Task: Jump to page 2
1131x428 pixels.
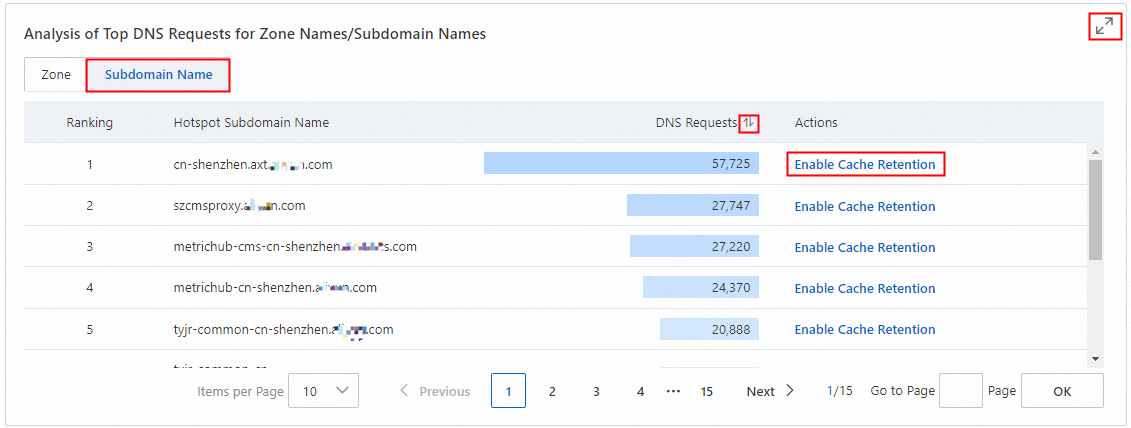Action: 552,391
